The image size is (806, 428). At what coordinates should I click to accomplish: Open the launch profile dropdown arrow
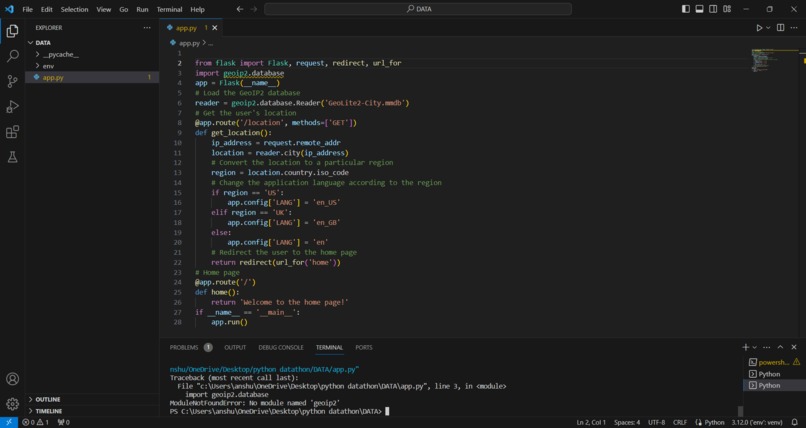coord(755,347)
